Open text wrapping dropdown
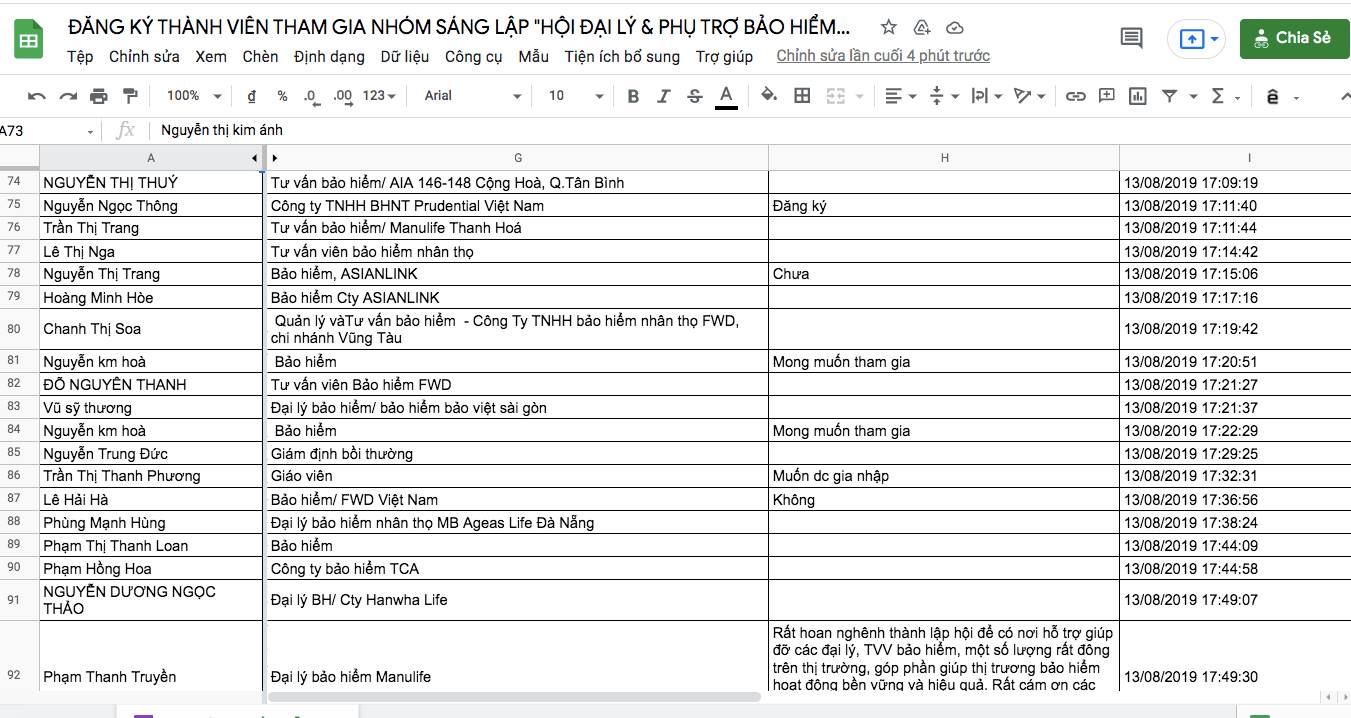The width and height of the screenshot is (1351, 718). pos(986,96)
